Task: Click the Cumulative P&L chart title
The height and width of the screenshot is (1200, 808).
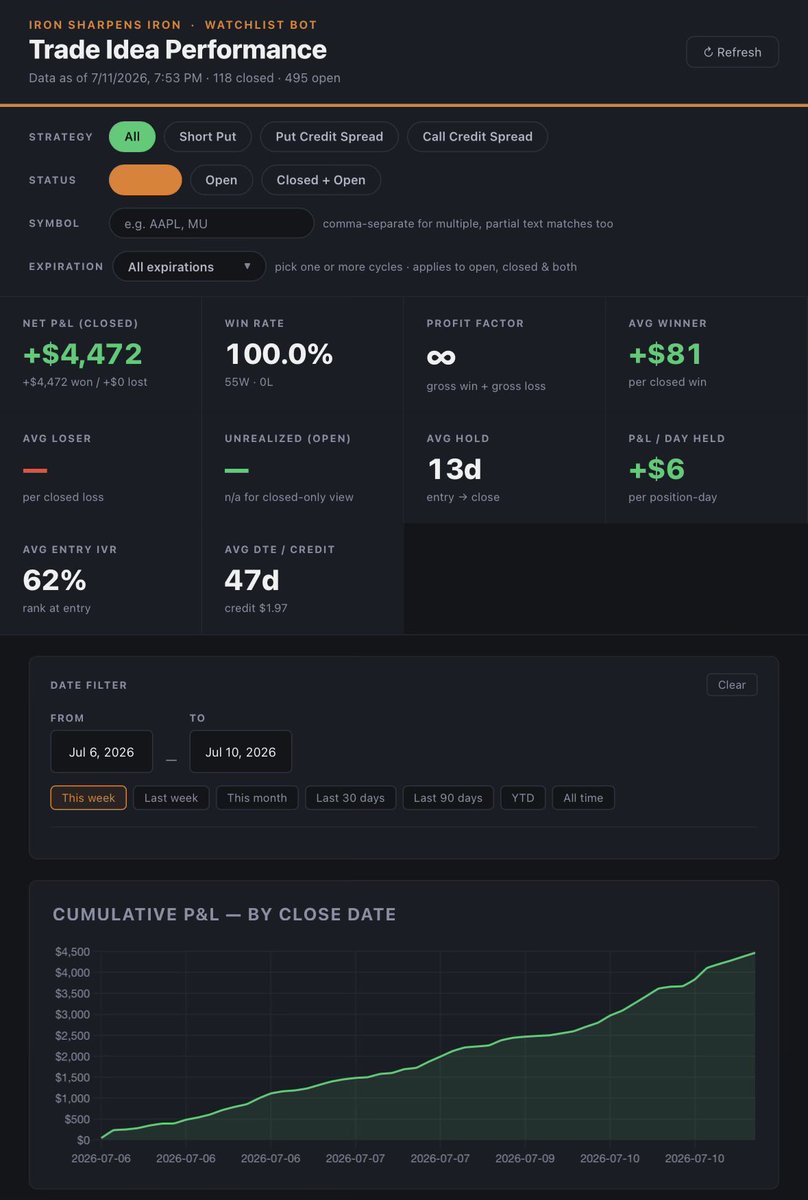Action: [224, 914]
